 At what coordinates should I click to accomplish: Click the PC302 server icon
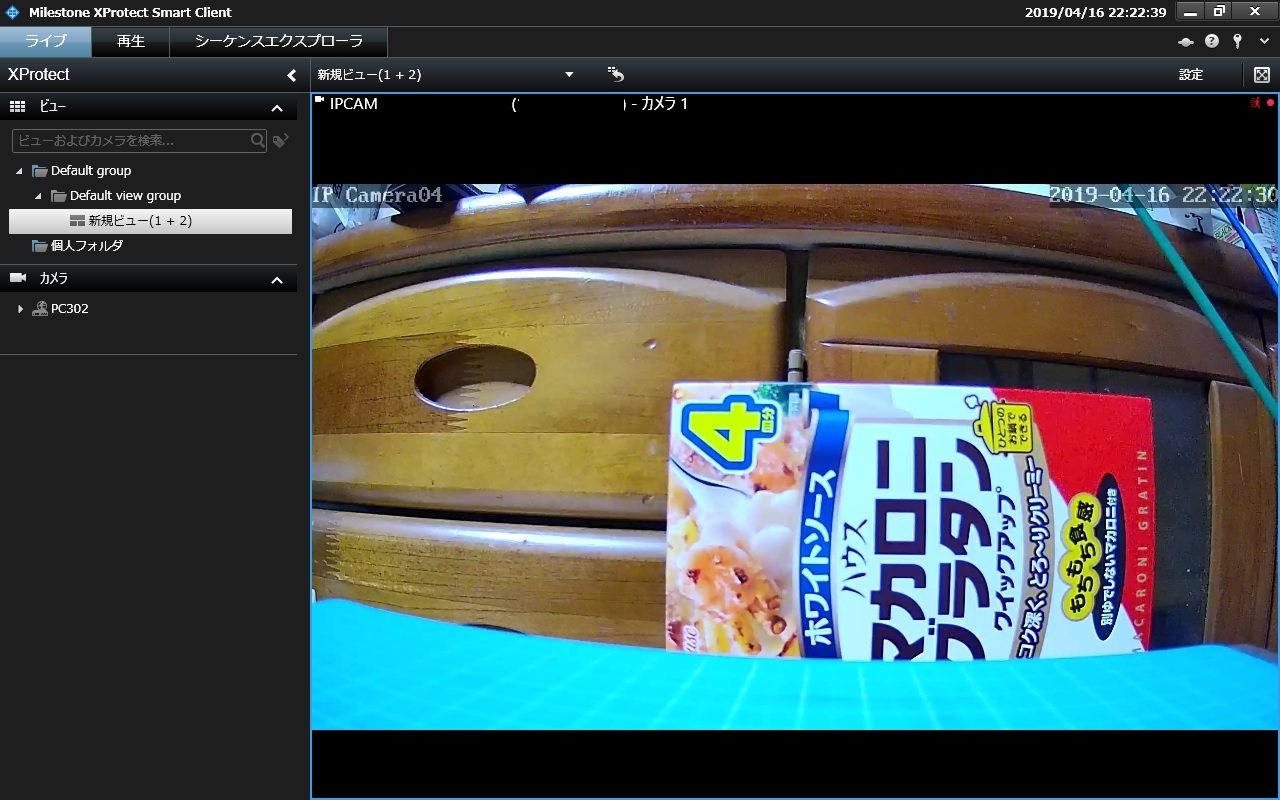pyautogui.click(x=39, y=309)
